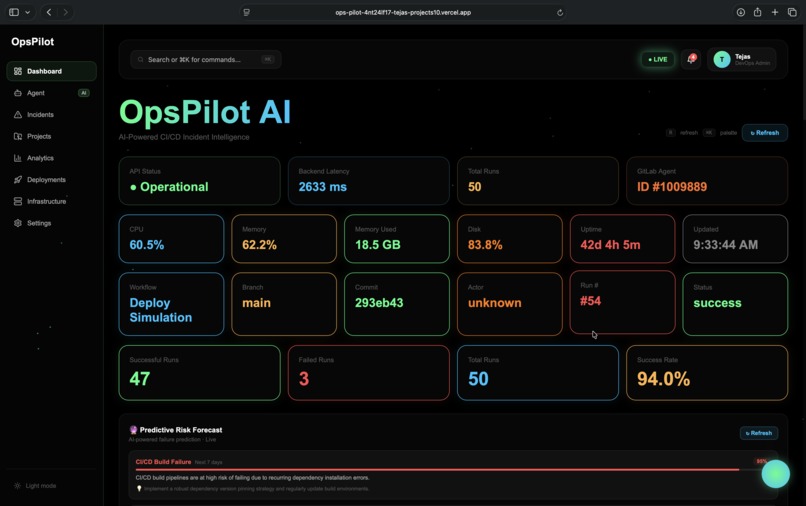Toggle the browser sidebar panel icon

pyautogui.click(x=14, y=12)
